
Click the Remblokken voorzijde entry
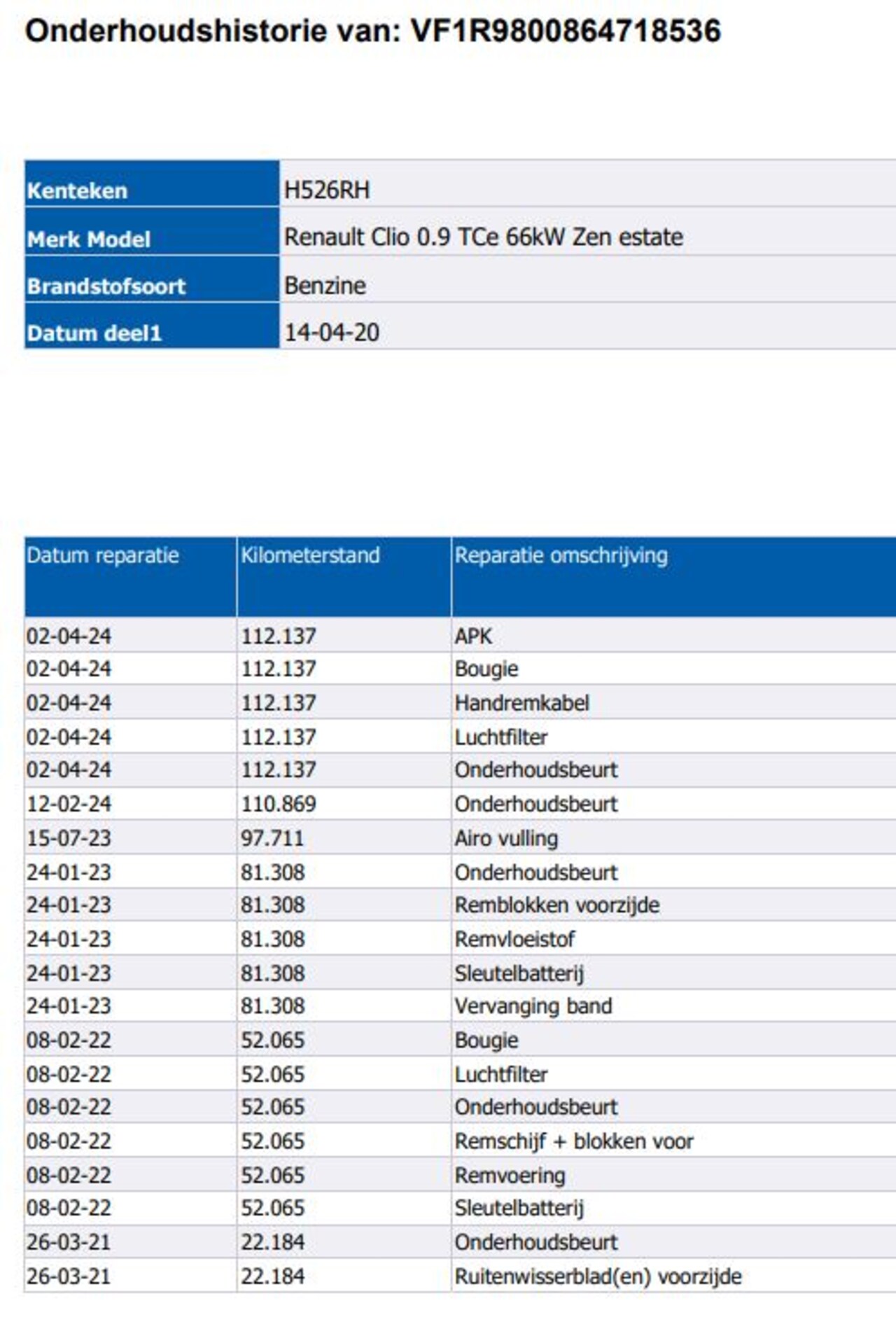557,905
